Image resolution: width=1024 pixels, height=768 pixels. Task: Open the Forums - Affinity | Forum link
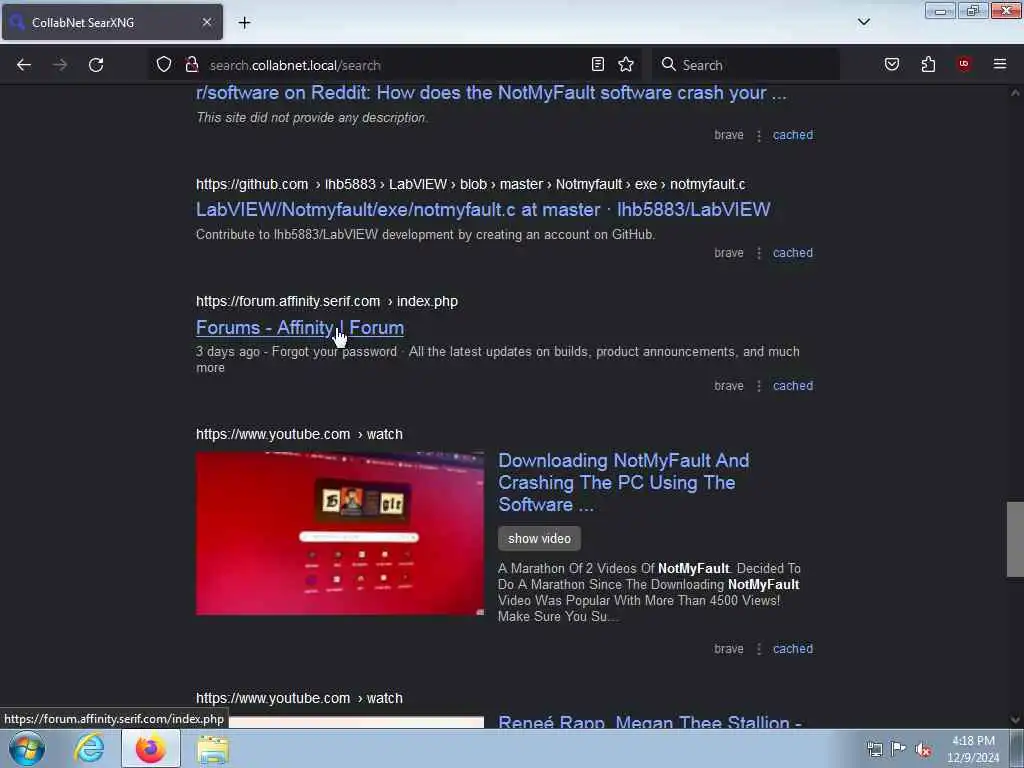coord(300,328)
